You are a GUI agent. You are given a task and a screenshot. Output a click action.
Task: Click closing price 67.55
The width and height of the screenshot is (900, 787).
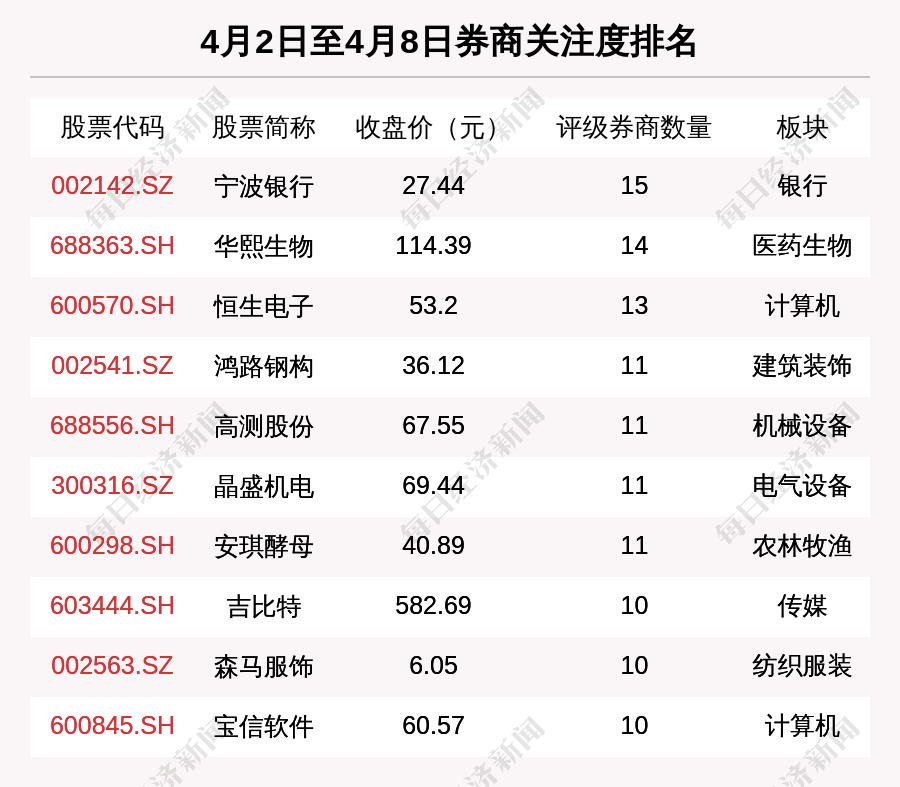click(x=433, y=426)
